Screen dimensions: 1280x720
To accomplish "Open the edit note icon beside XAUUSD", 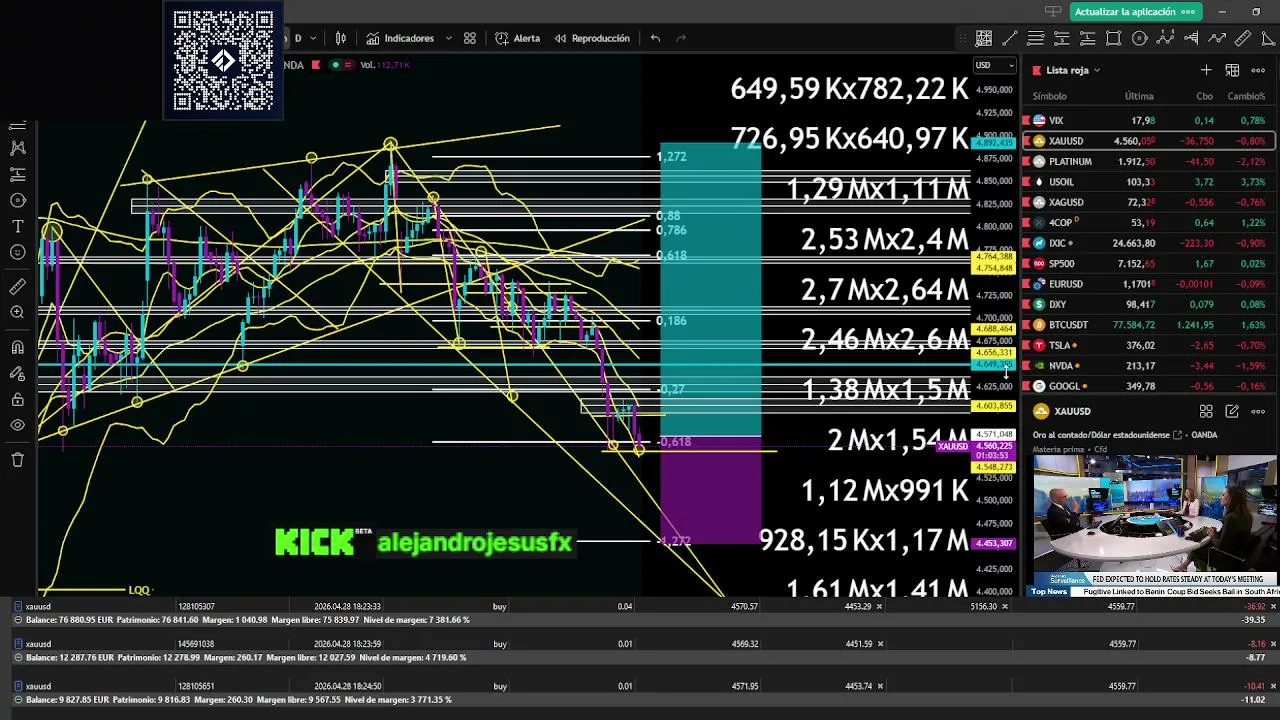I will point(1232,411).
